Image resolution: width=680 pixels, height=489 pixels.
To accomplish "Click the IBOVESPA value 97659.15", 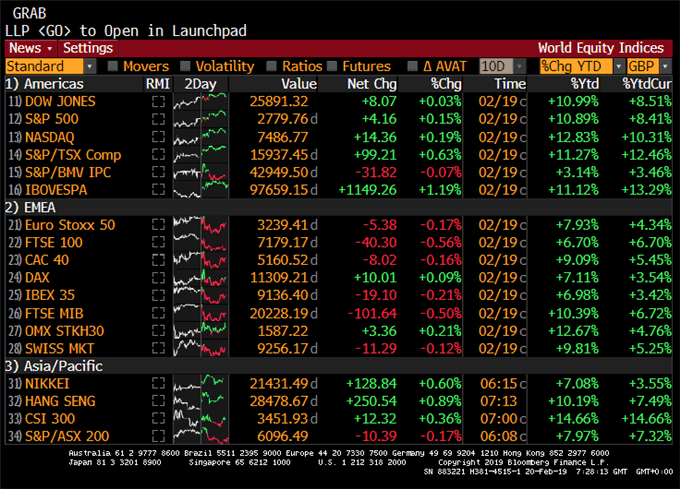I will point(280,190).
